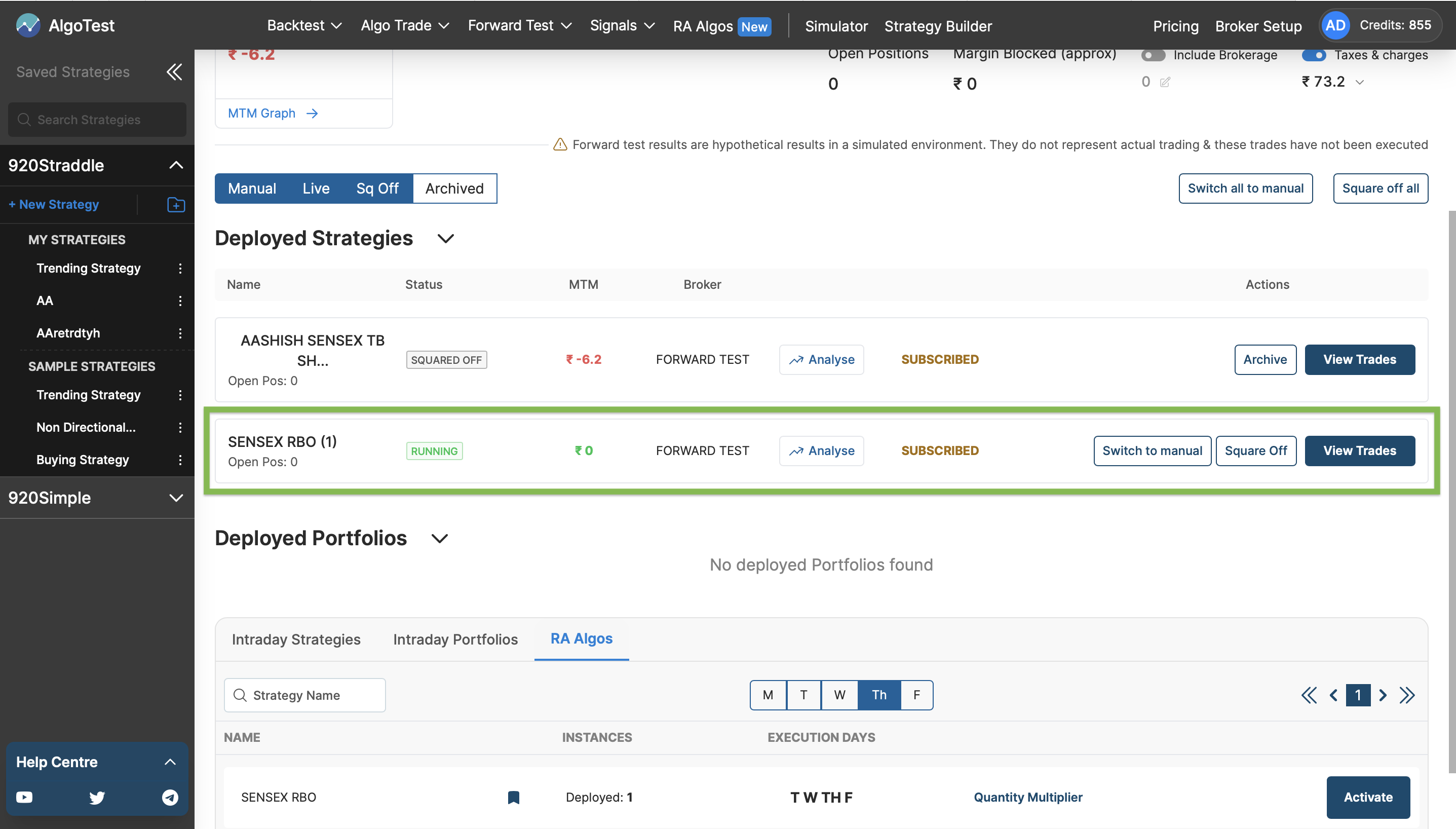Click Switch all to manual button
This screenshot has width=1456, height=829.
point(1245,189)
